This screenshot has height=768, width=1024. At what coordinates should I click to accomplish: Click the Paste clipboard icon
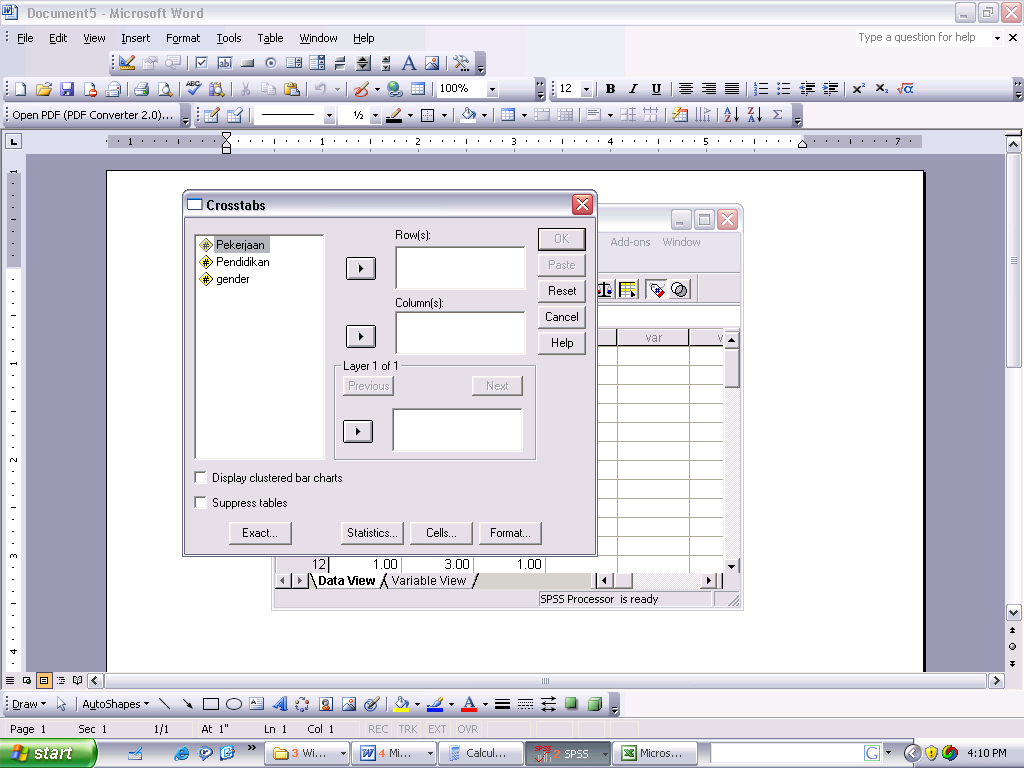pyautogui.click(x=292, y=89)
